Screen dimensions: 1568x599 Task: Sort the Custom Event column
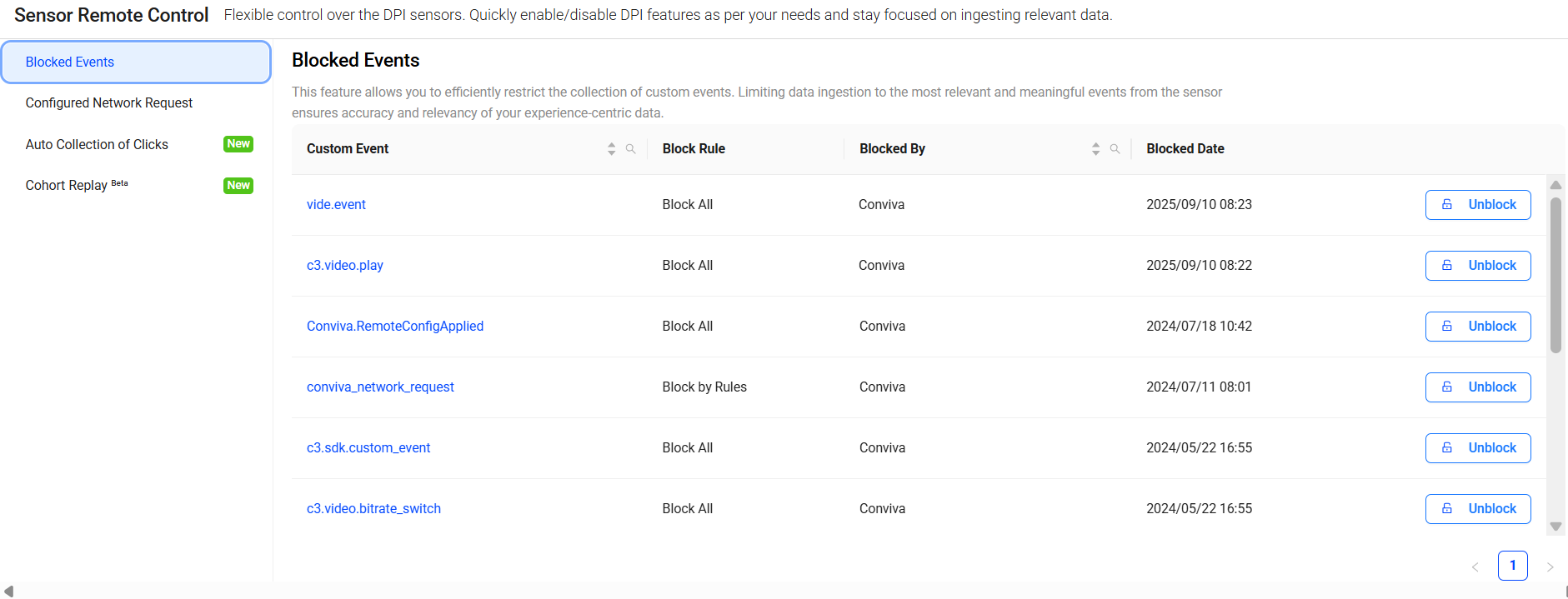pyautogui.click(x=612, y=149)
